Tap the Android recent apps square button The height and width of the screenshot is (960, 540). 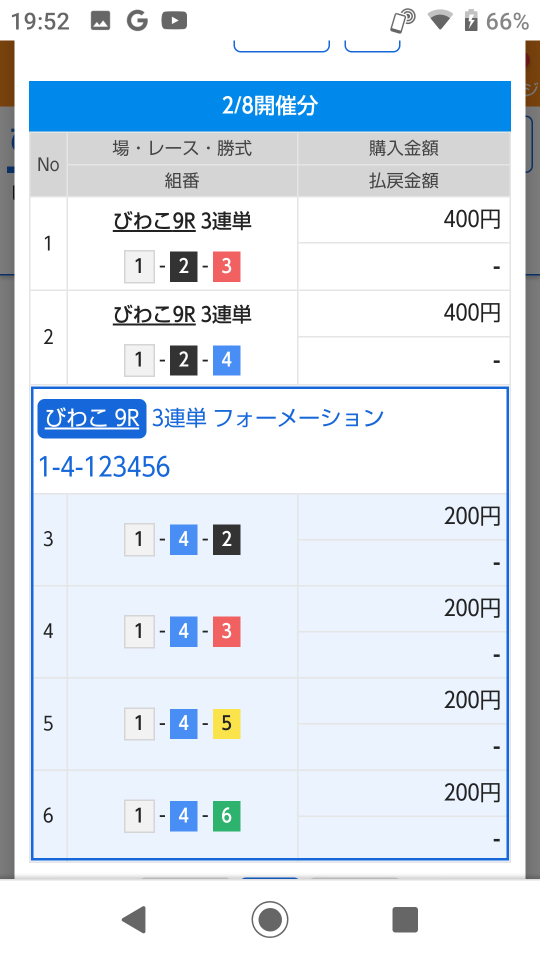[405, 919]
